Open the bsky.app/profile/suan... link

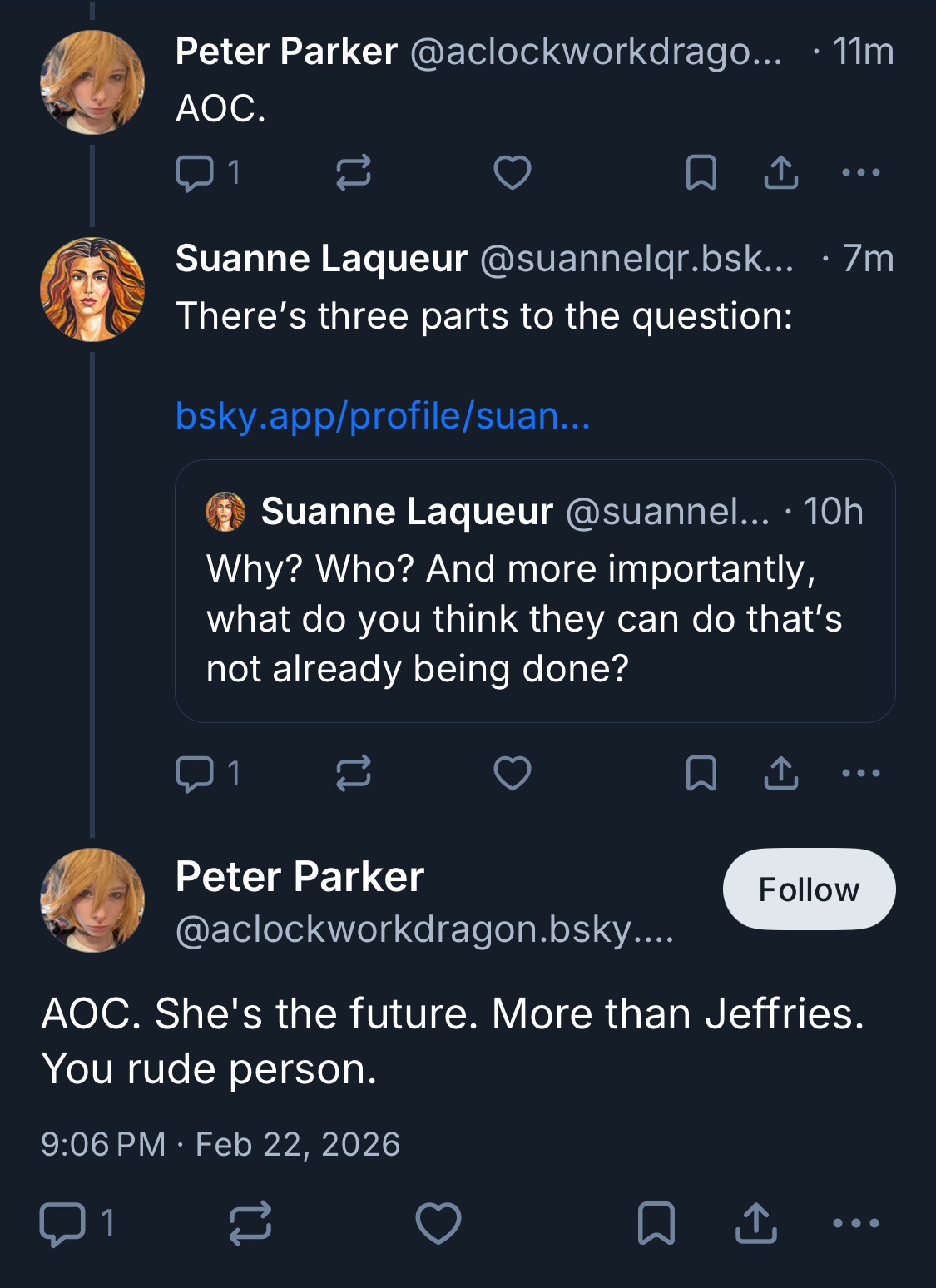point(383,415)
